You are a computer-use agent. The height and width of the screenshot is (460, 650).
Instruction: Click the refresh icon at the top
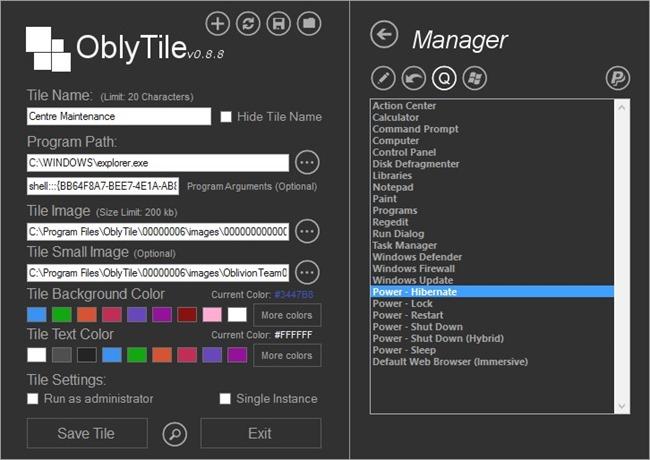(x=248, y=23)
